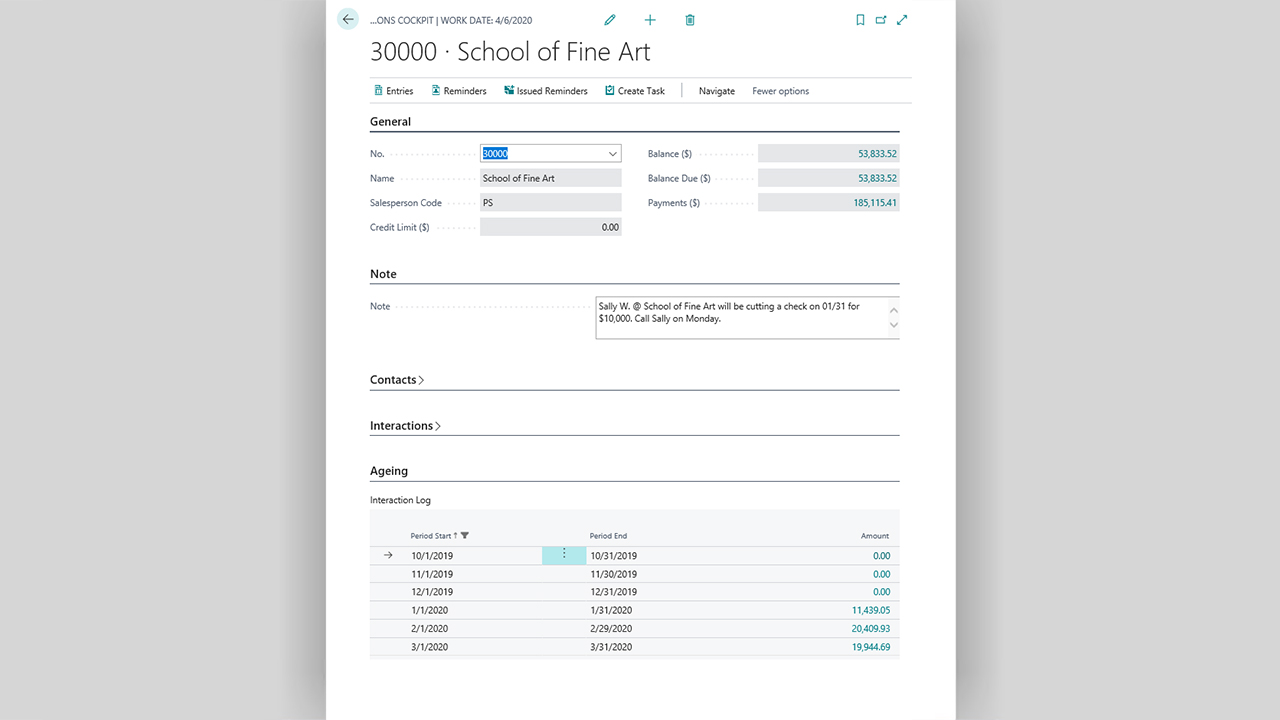Open Payments value 185,115.41
Image resolution: width=1280 pixels, height=720 pixels.
pos(874,202)
